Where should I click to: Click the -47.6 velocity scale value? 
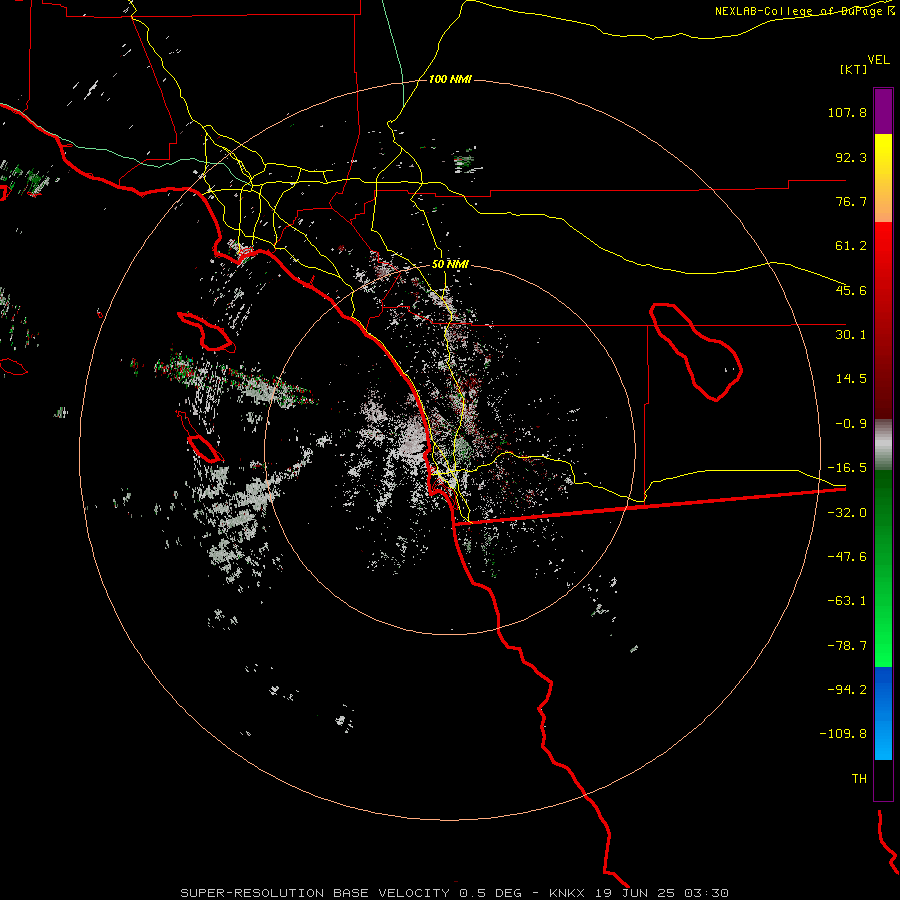click(x=847, y=557)
